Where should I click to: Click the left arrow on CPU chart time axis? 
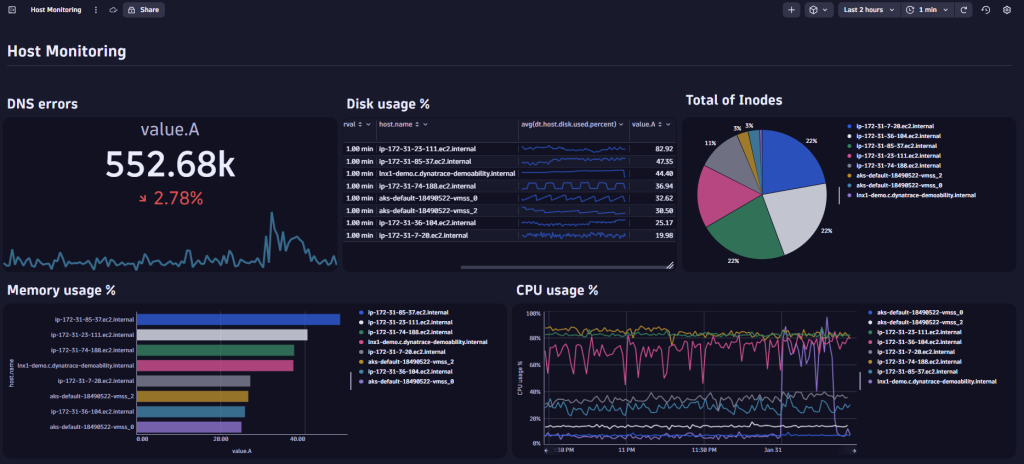[x=546, y=450]
